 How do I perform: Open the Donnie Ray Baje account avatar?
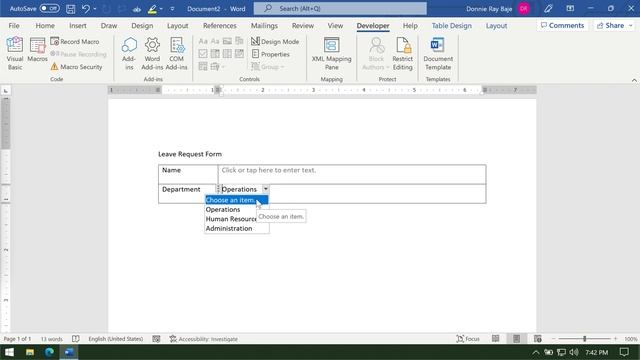point(524,9)
